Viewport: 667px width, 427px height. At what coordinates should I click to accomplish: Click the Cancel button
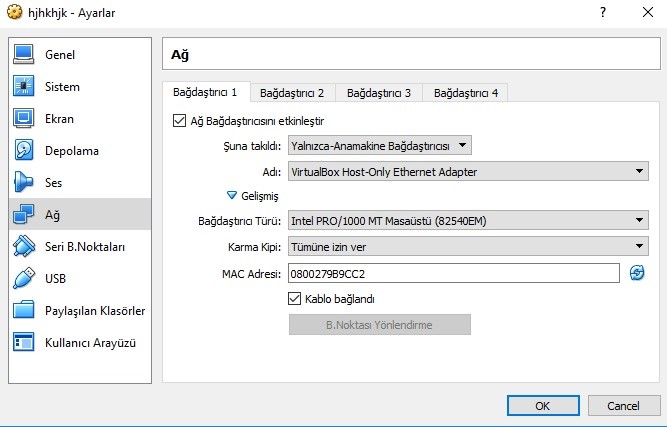(623, 406)
